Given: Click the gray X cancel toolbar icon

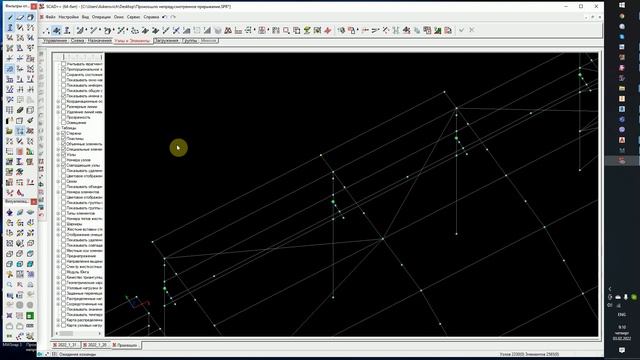Looking at the screenshot, I should click(472, 30).
